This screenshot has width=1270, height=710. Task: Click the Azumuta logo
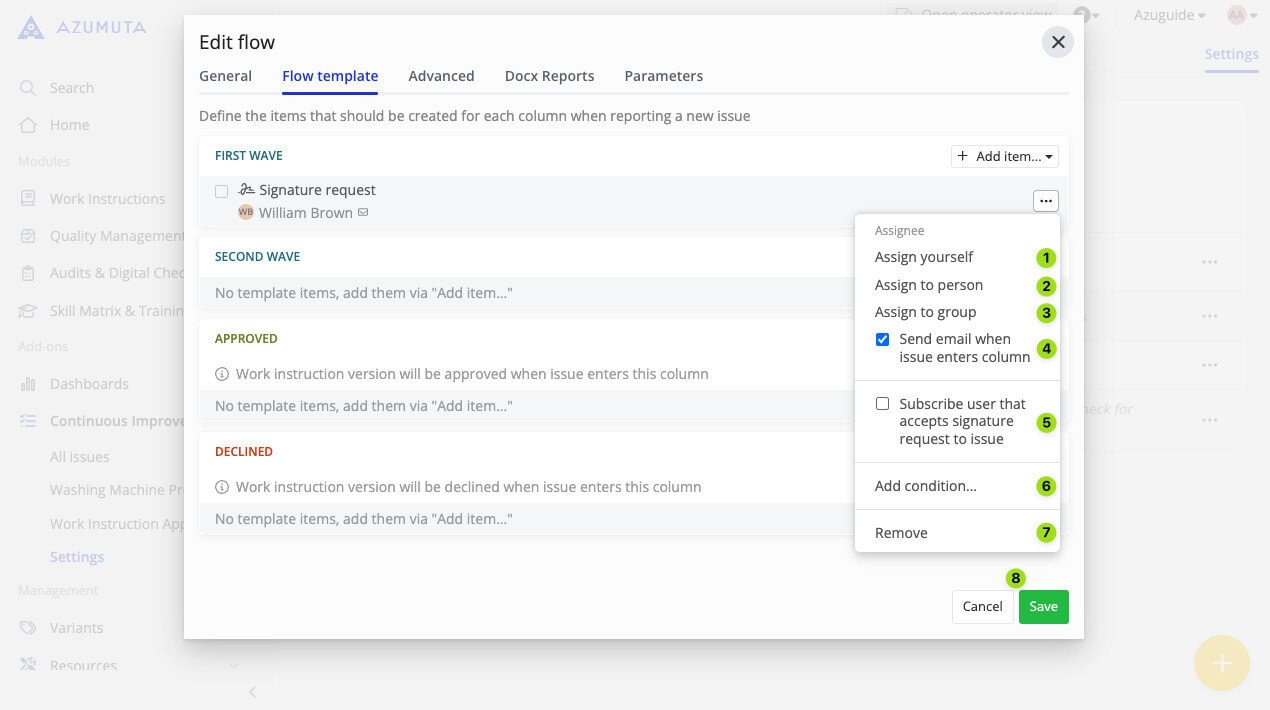[31, 27]
